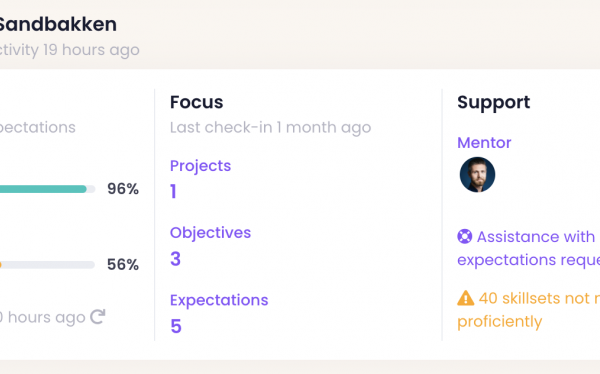Screen dimensions: 600x374
Task: Click the Sandbakken name heading
Action: click(x=58, y=24)
